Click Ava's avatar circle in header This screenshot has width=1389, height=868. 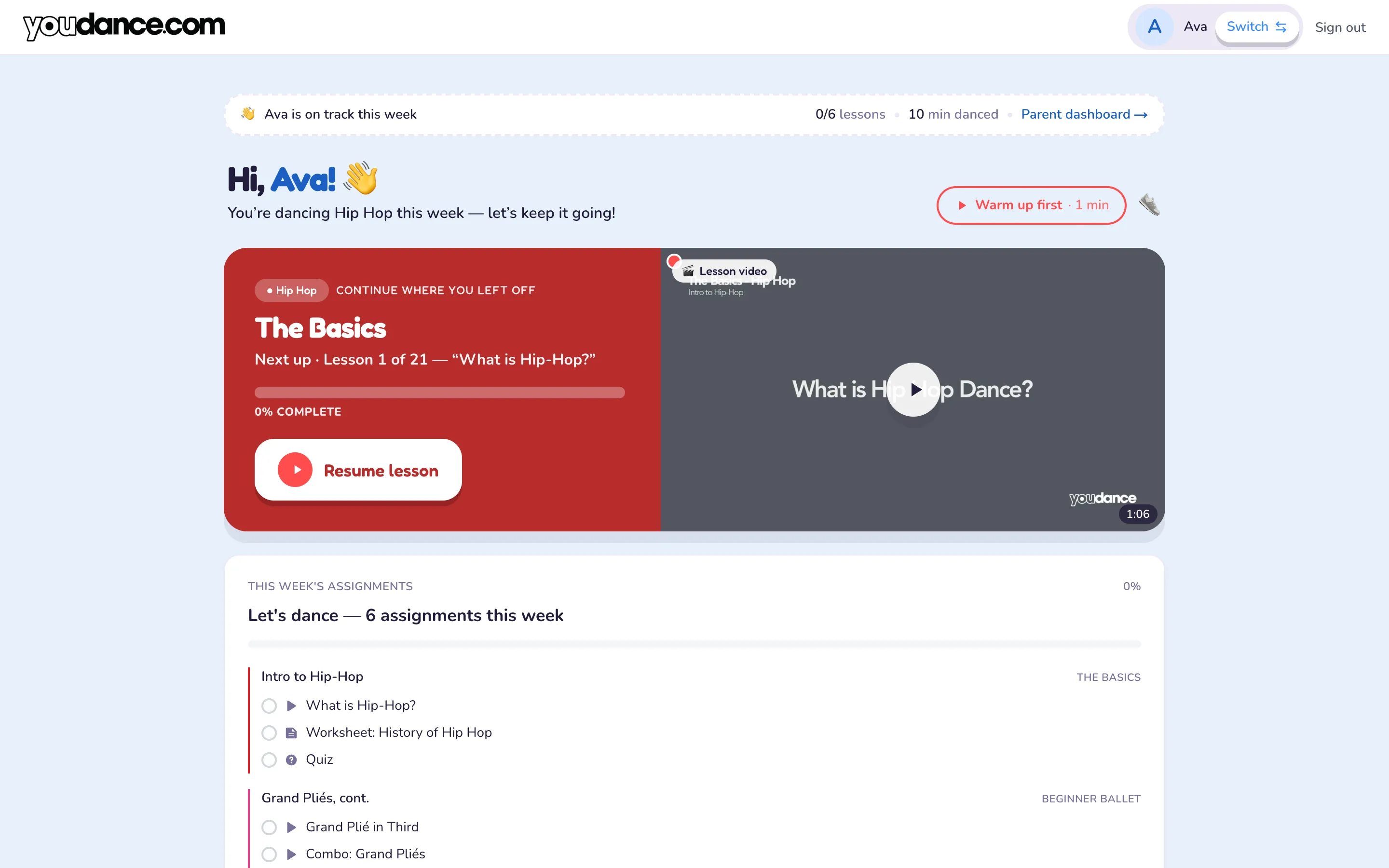coord(1154,27)
